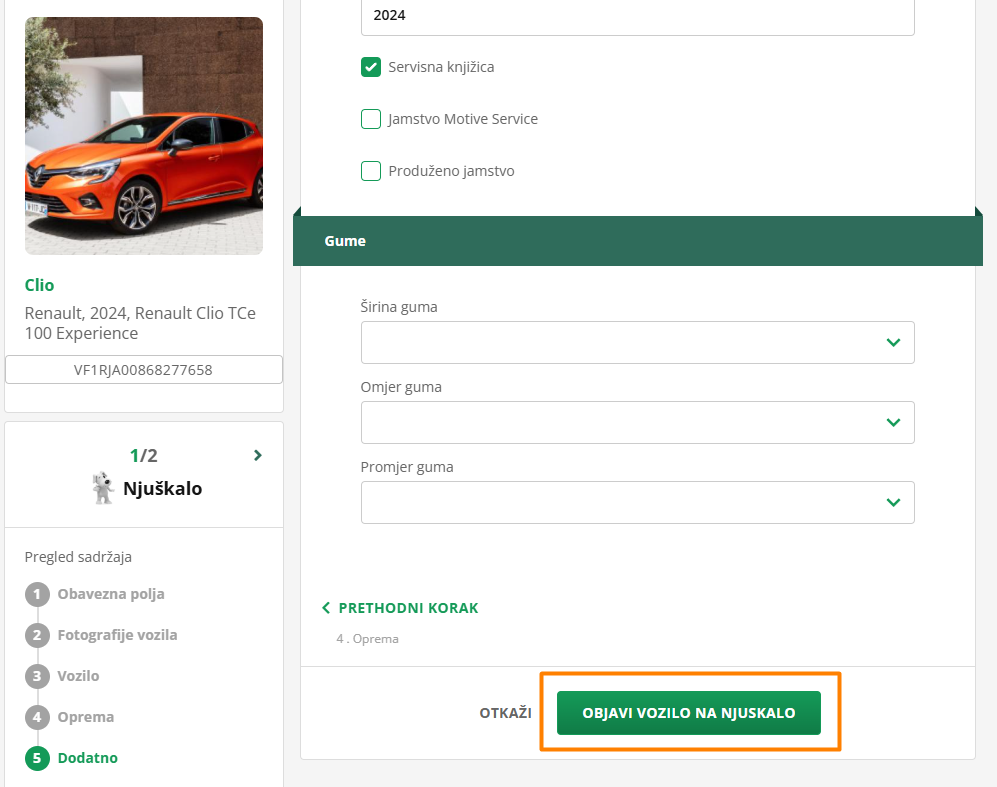Click the Otkaži cancel link
This screenshot has width=997, height=787.
click(505, 713)
